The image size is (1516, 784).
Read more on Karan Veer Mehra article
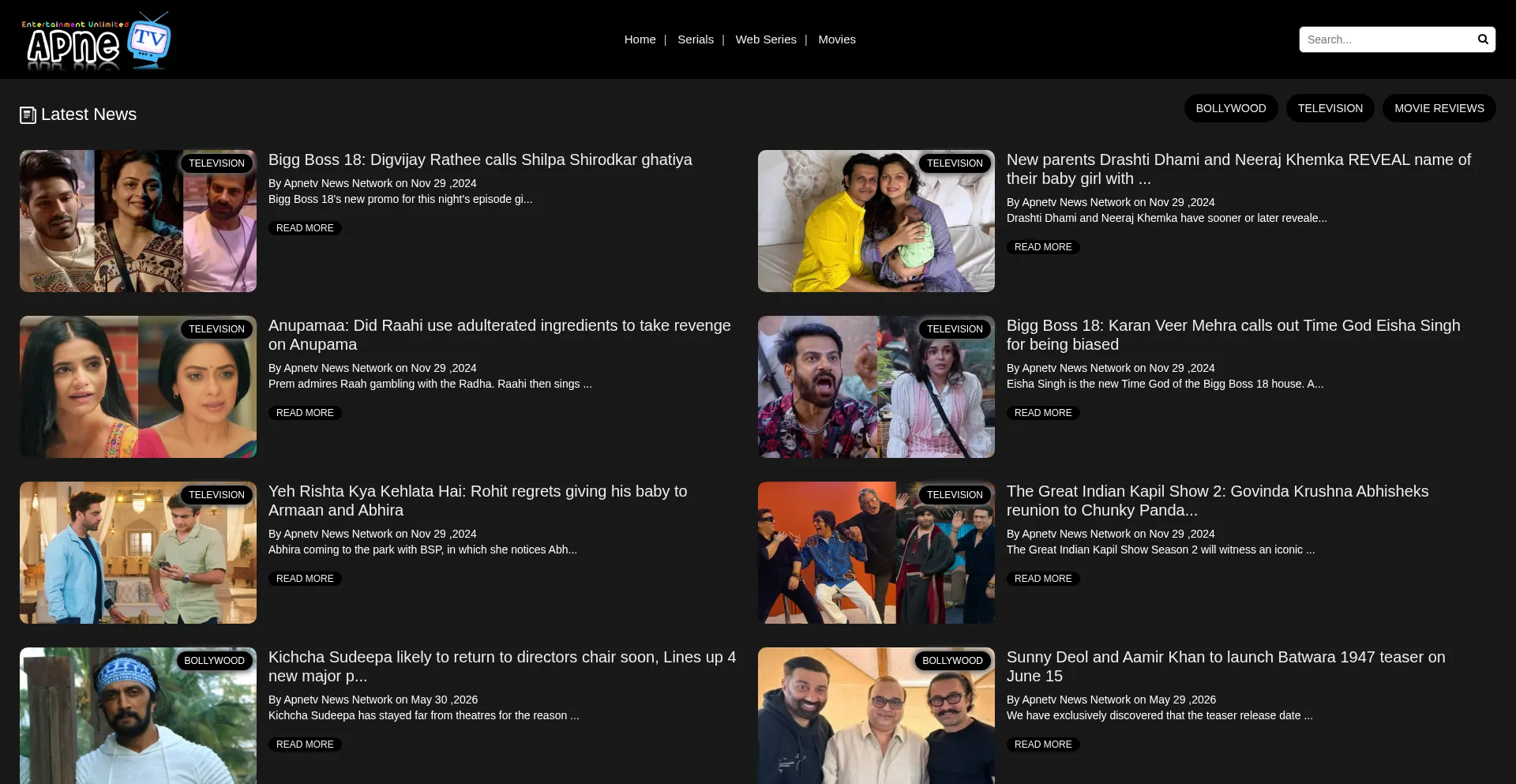tap(1043, 413)
